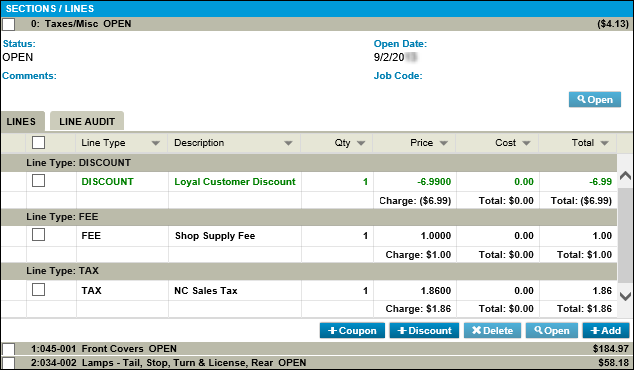This screenshot has height=370, width=634.
Task: Click the Line Type: TAX group row
Action: tap(309, 271)
